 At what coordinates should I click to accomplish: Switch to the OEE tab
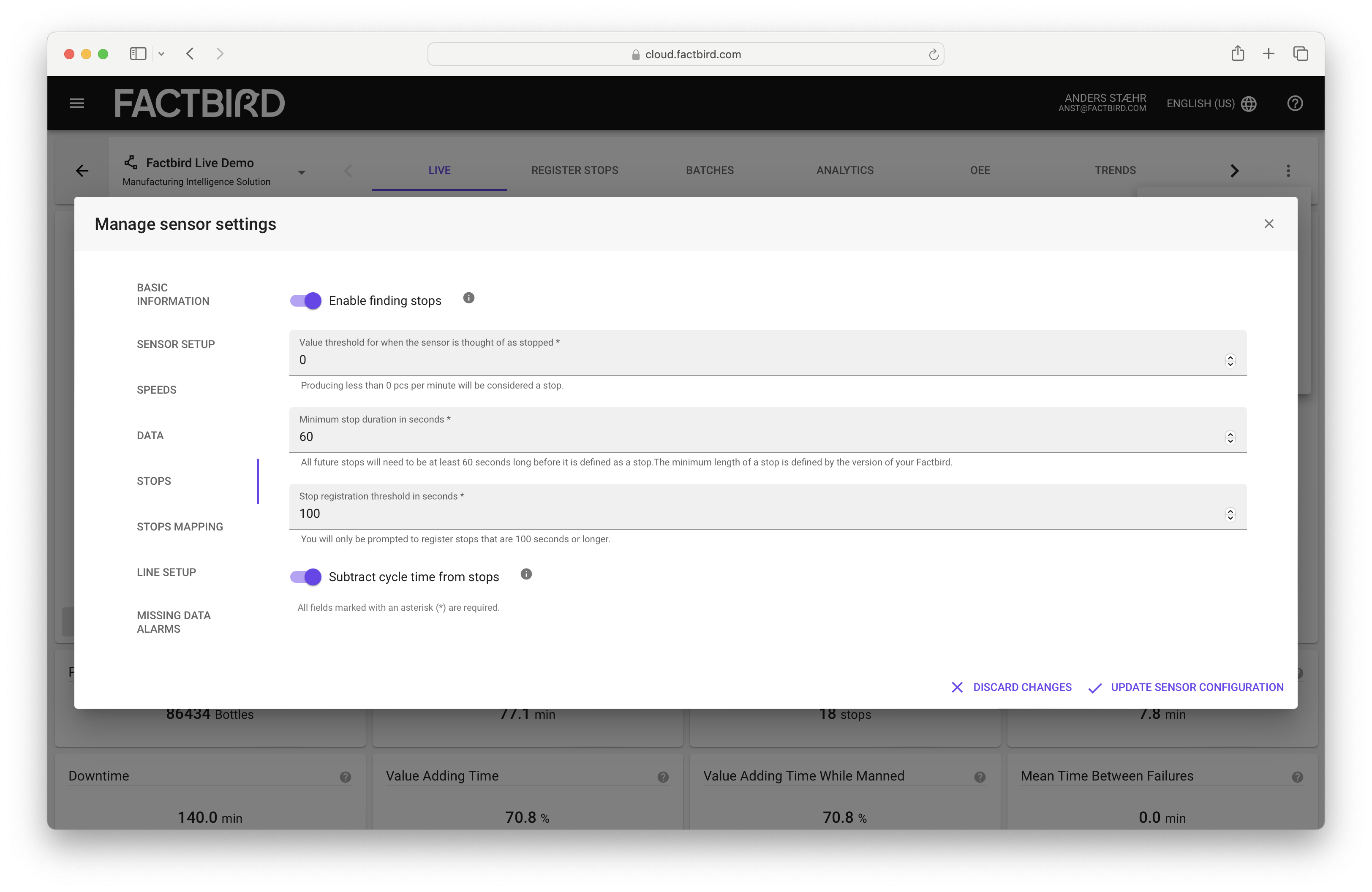click(x=980, y=171)
